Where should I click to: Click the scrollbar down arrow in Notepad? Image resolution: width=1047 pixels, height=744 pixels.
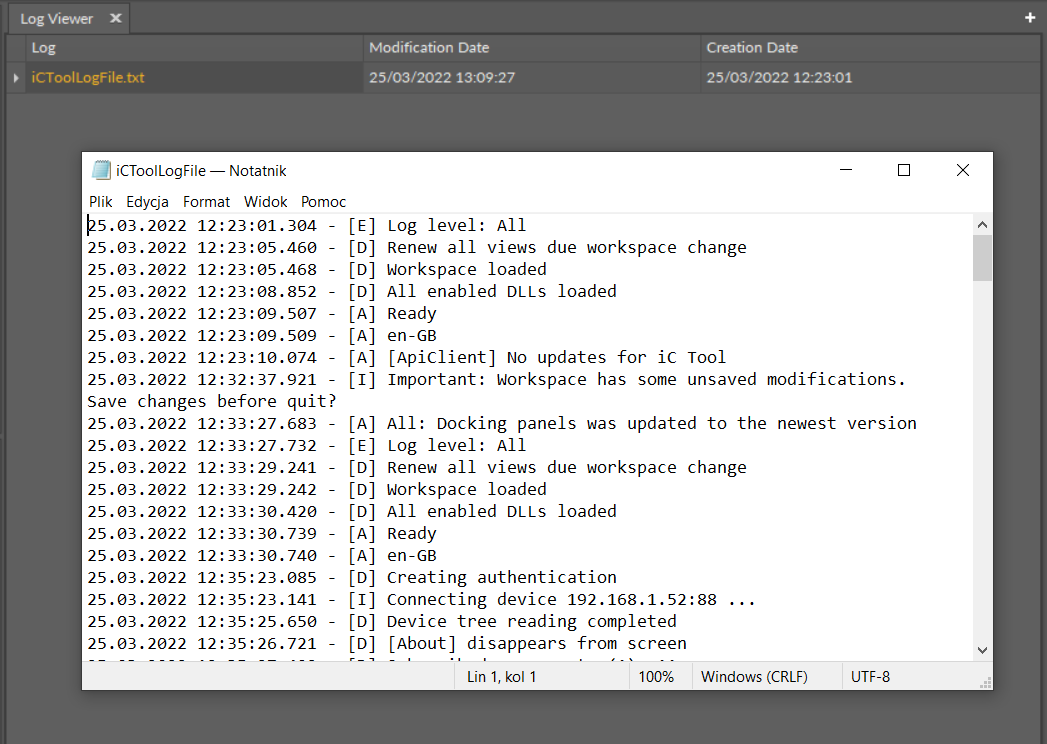pos(982,650)
